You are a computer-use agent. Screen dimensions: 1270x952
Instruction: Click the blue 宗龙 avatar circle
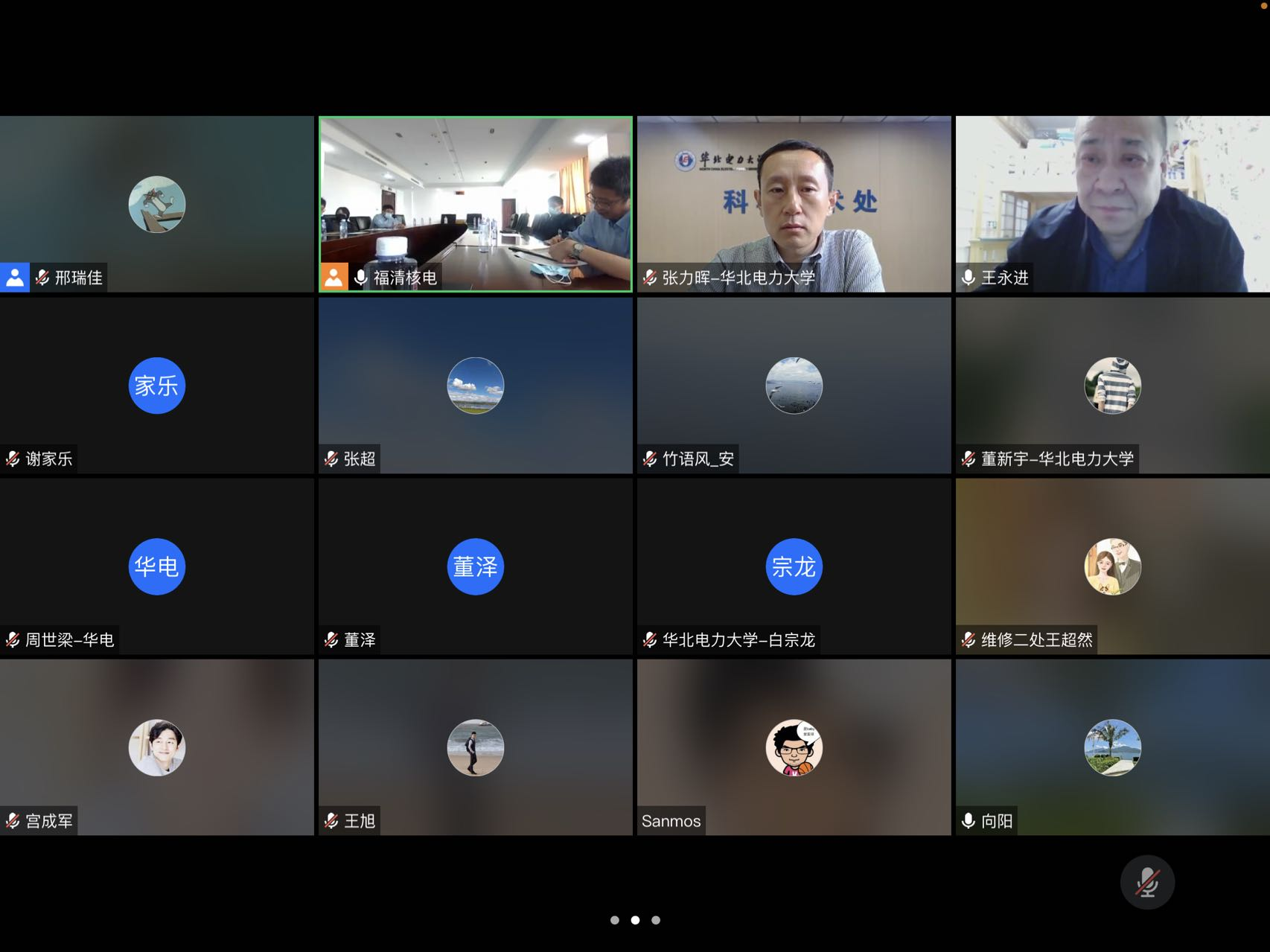tap(794, 566)
